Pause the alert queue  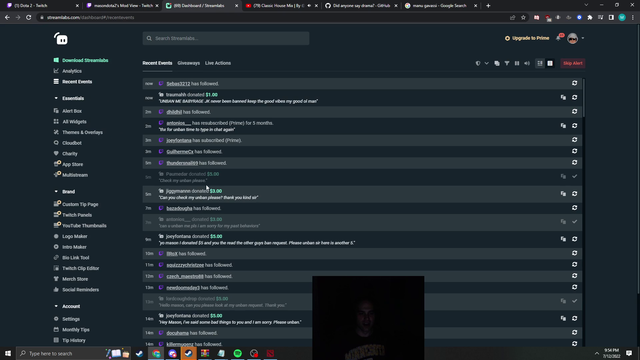click(x=517, y=63)
